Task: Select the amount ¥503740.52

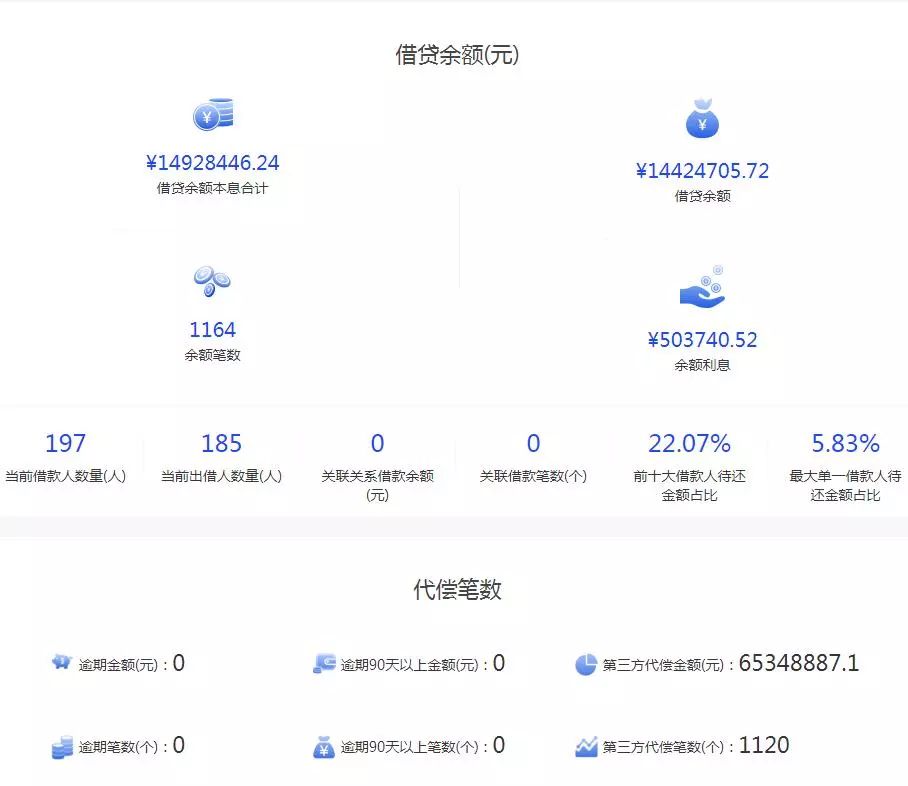Action: click(702, 340)
